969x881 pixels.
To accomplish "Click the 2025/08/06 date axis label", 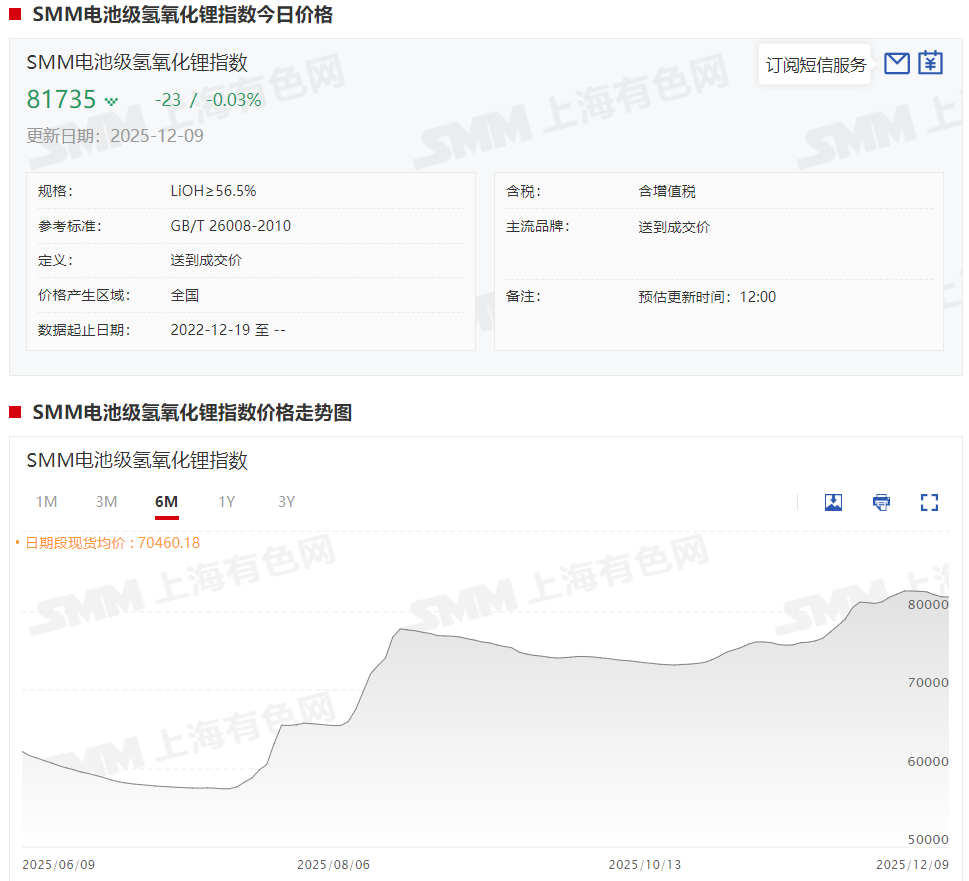I will click(333, 864).
